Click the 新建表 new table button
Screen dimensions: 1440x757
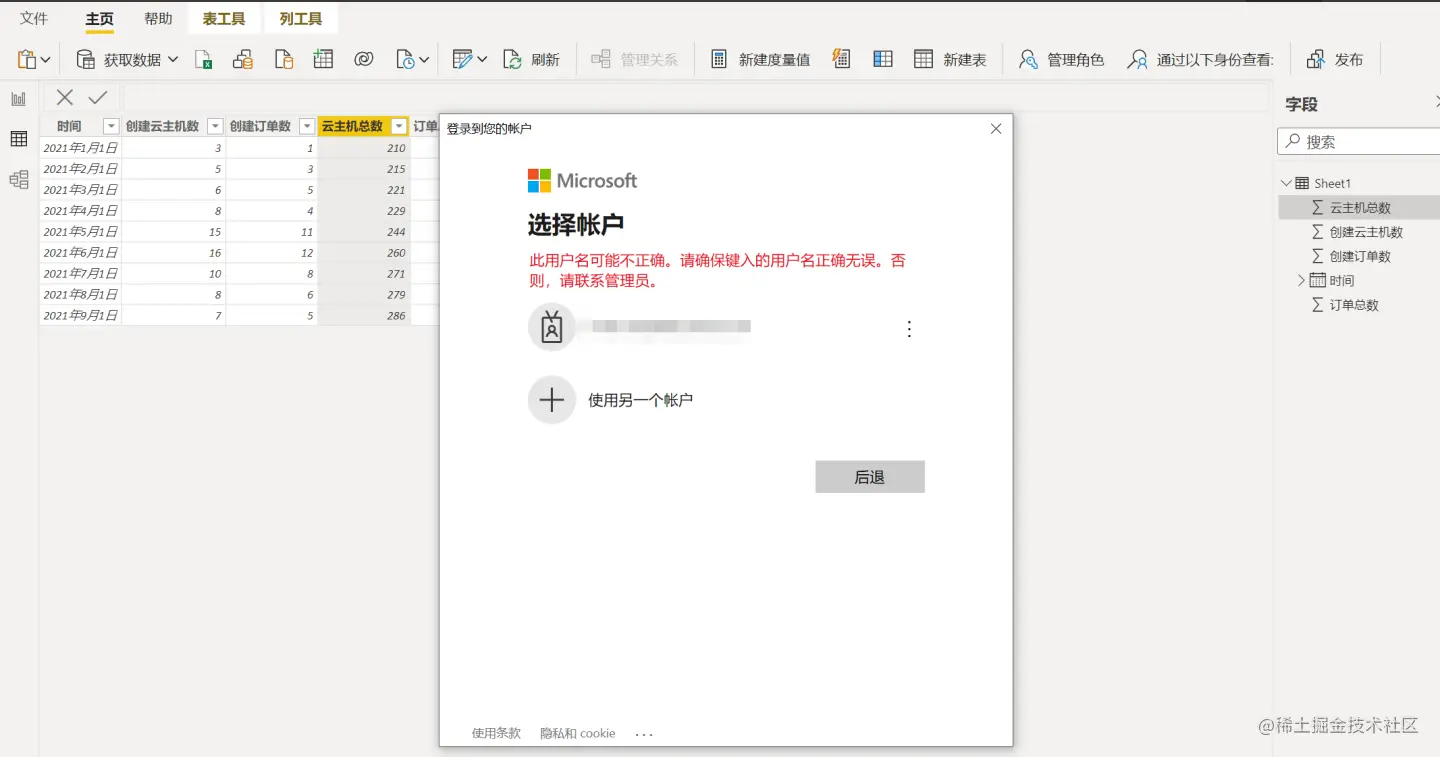pyautogui.click(x=950, y=60)
